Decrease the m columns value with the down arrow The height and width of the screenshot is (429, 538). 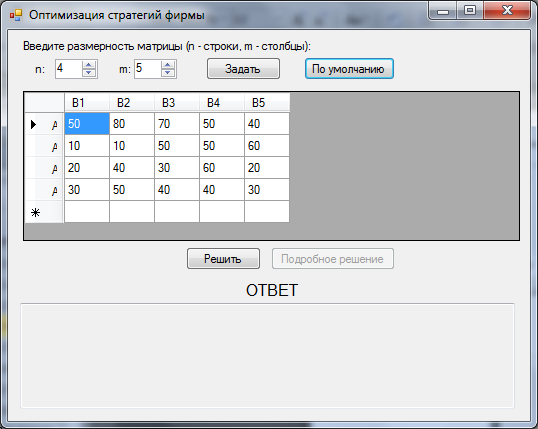coord(167,73)
